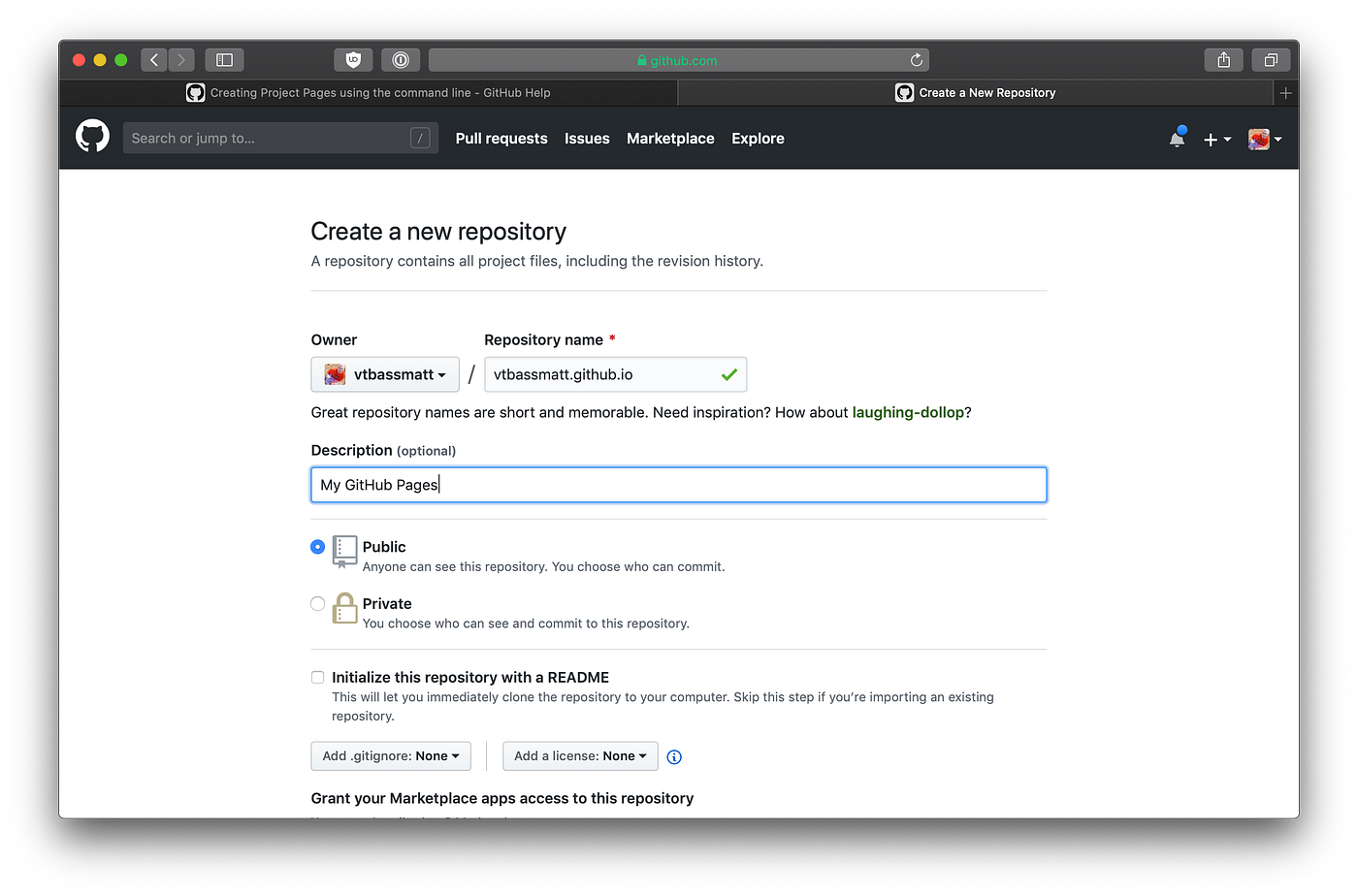Toggle Safari sidebar button
The height and width of the screenshot is (896, 1358).
click(224, 60)
